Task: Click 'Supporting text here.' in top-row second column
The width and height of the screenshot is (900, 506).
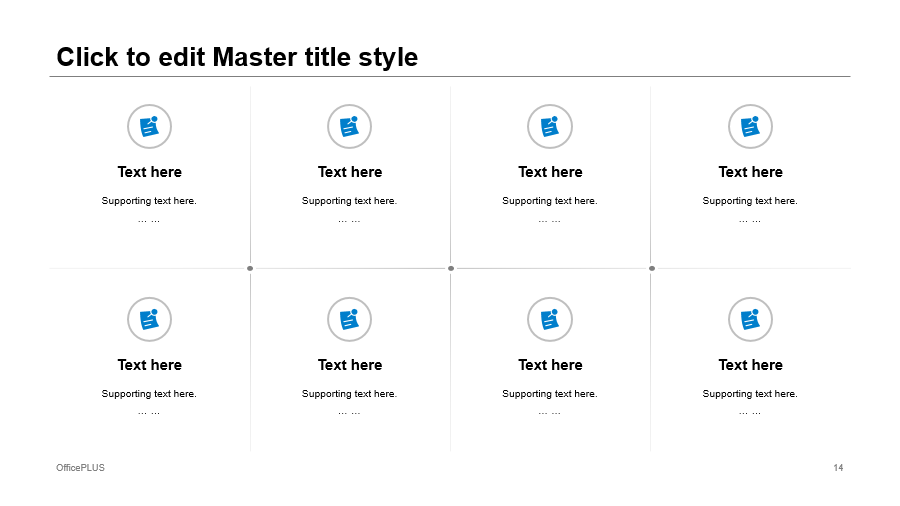Action: pyautogui.click(x=349, y=201)
